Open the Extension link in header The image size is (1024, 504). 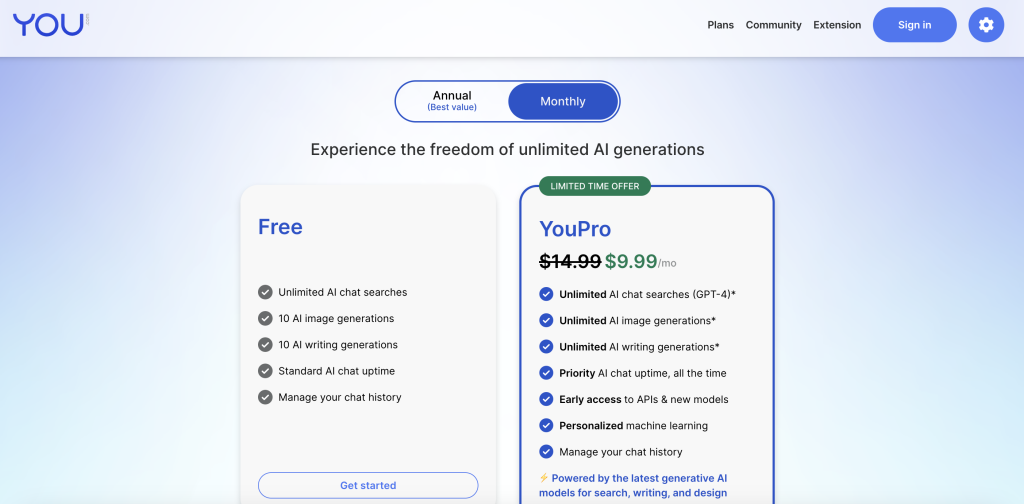[x=837, y=25]
